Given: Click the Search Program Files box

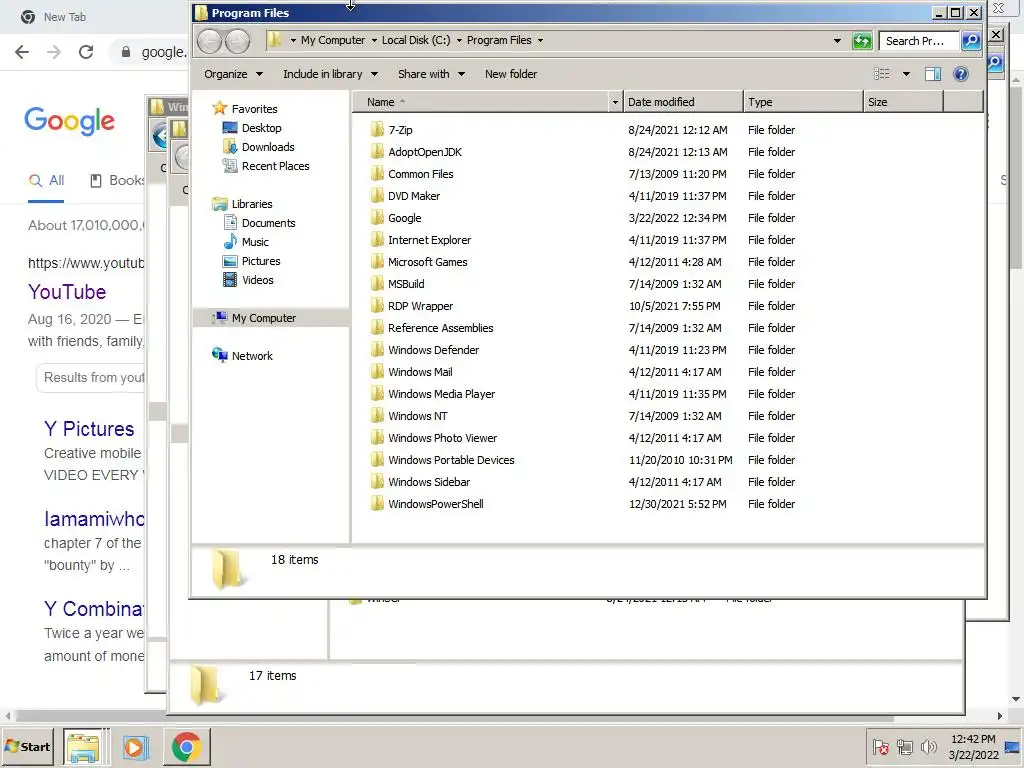Looking at the screenshot, I should [x=919, y=40].
